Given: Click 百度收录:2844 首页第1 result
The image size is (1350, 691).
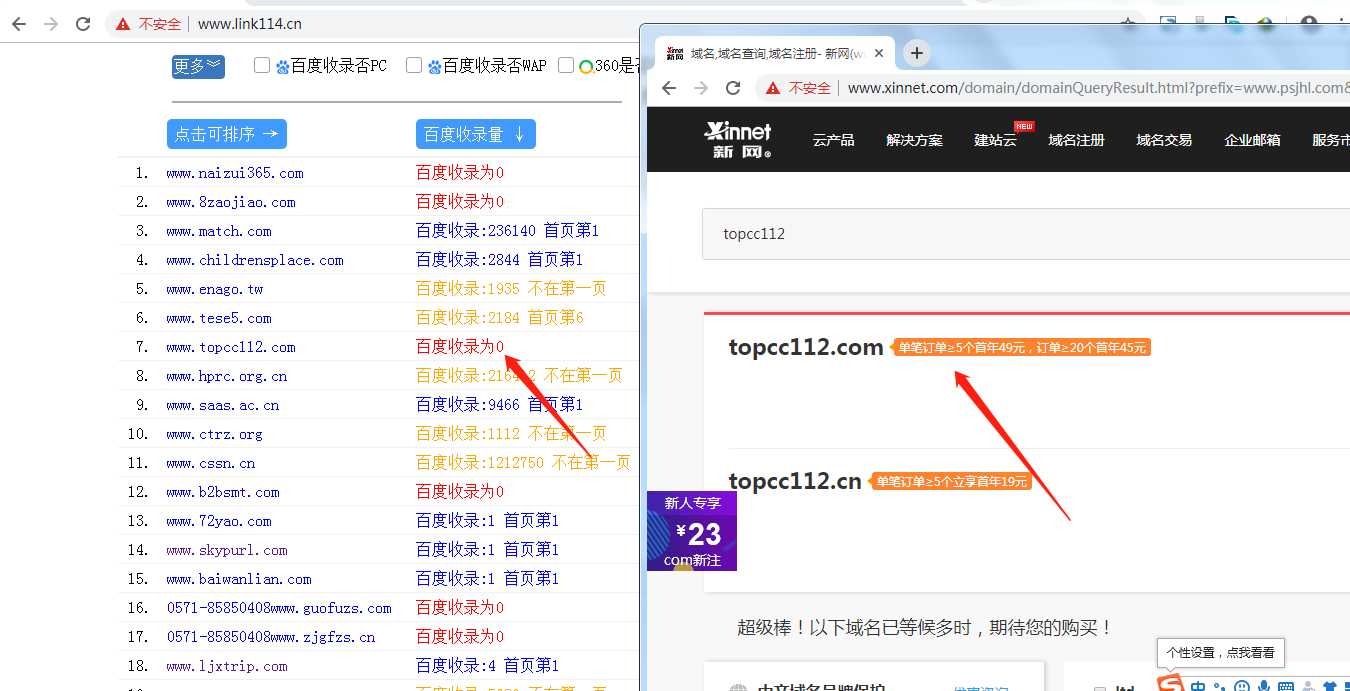Looking at the screenshot, I should (499, 260).
